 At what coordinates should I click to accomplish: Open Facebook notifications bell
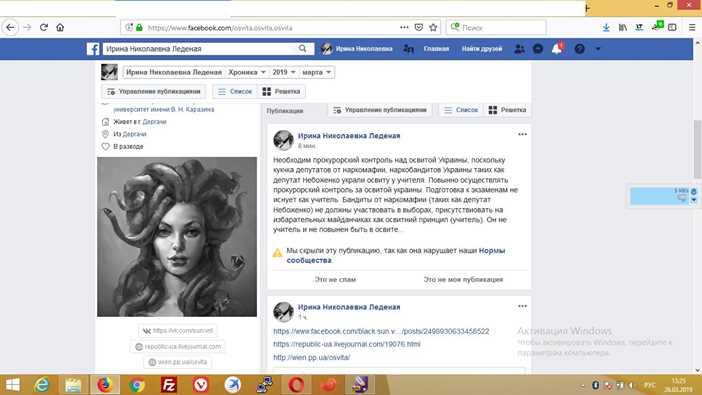click(557, 49)
